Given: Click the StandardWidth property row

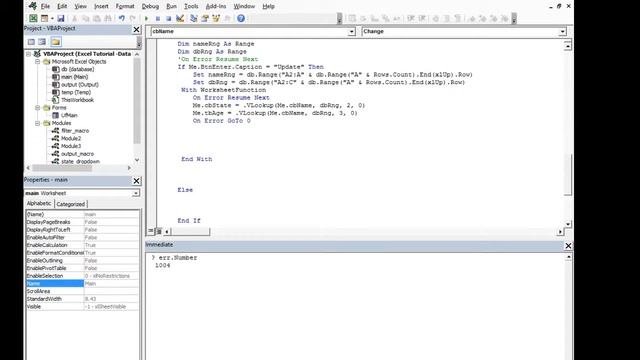Looking at the screenshot, I should click(x=82, y=299).
